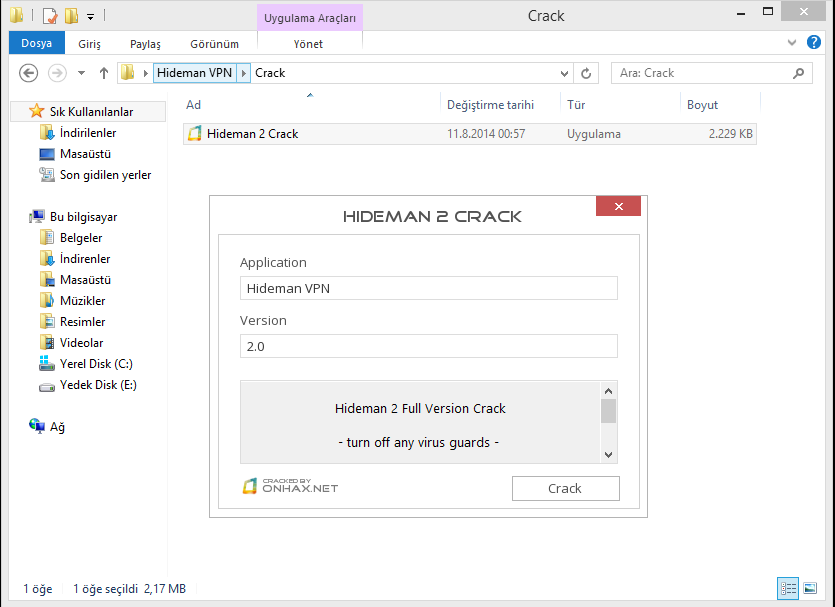Click the Resimler folder icon
The width and height of the screenshot is (835, 607).
coord(47,322)
